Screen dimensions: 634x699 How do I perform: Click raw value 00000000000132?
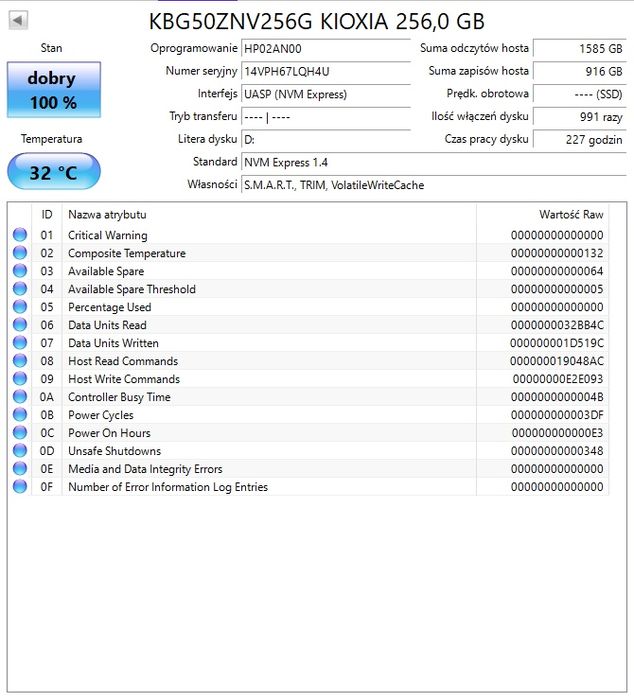pyautogui.click(x=557, y=253)
